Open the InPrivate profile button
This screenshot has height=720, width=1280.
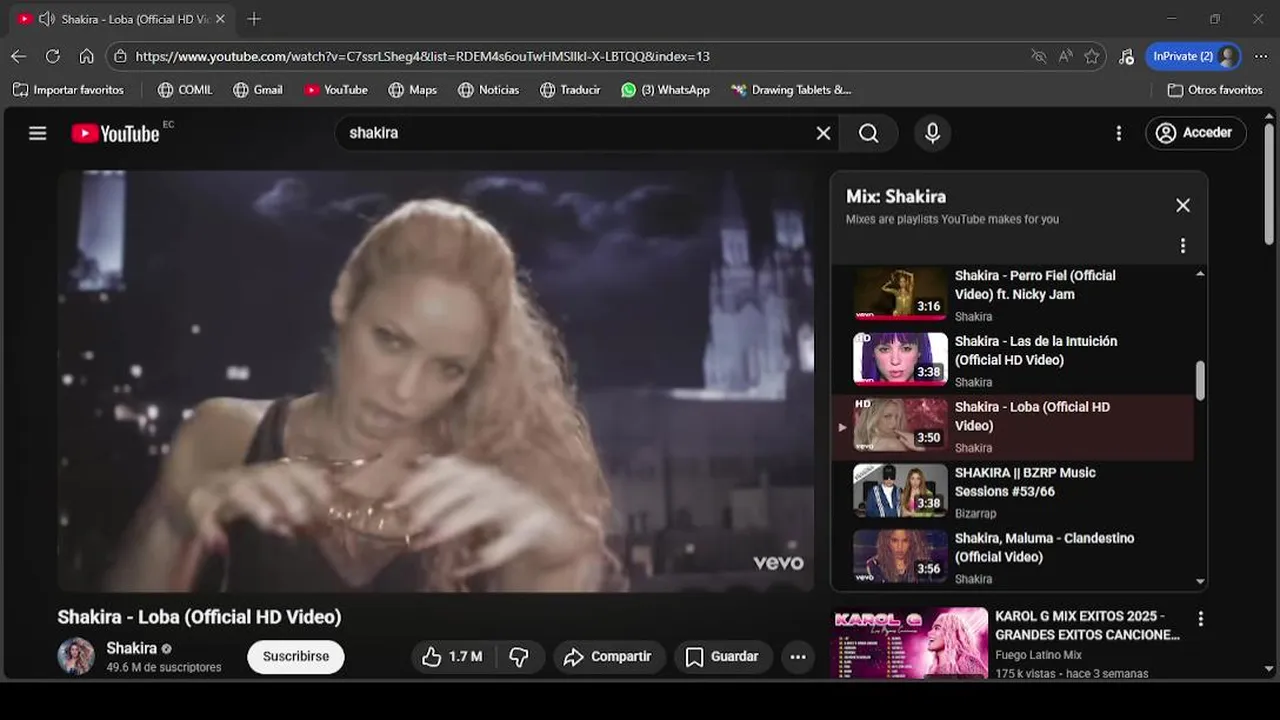coord(1193,56)
